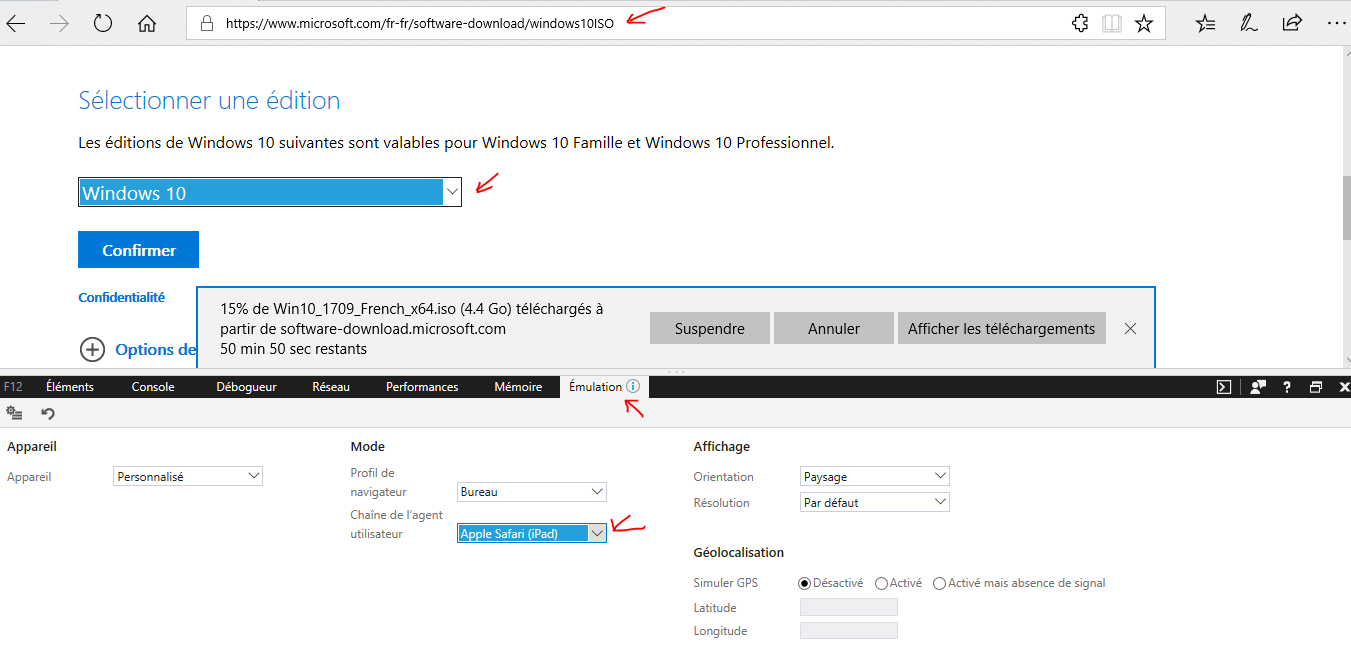Pause download with Suspendre button
The image size is (1351, 656).
click(710, 328)
